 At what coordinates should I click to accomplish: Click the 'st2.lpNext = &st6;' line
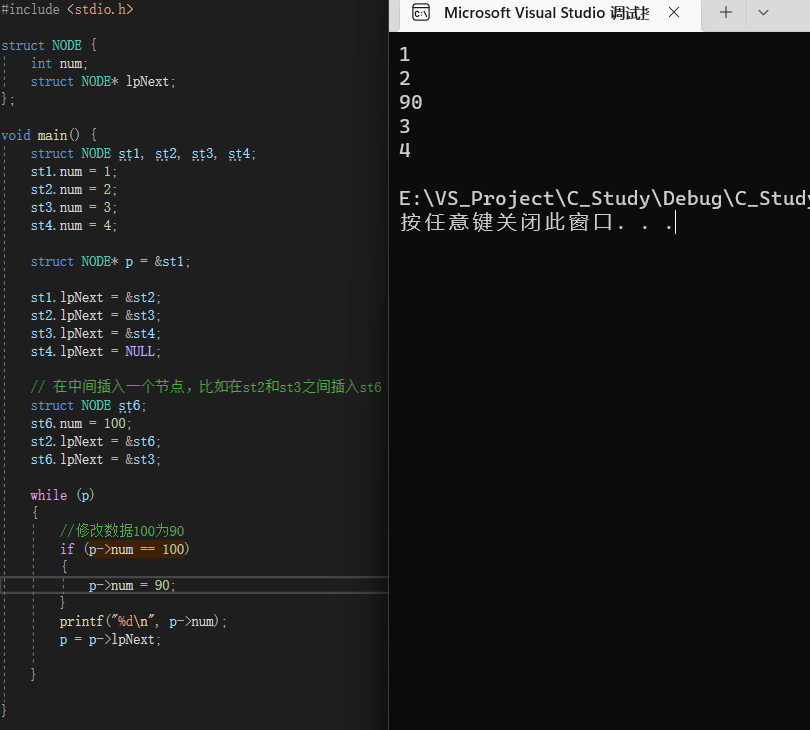pos(96,442)
